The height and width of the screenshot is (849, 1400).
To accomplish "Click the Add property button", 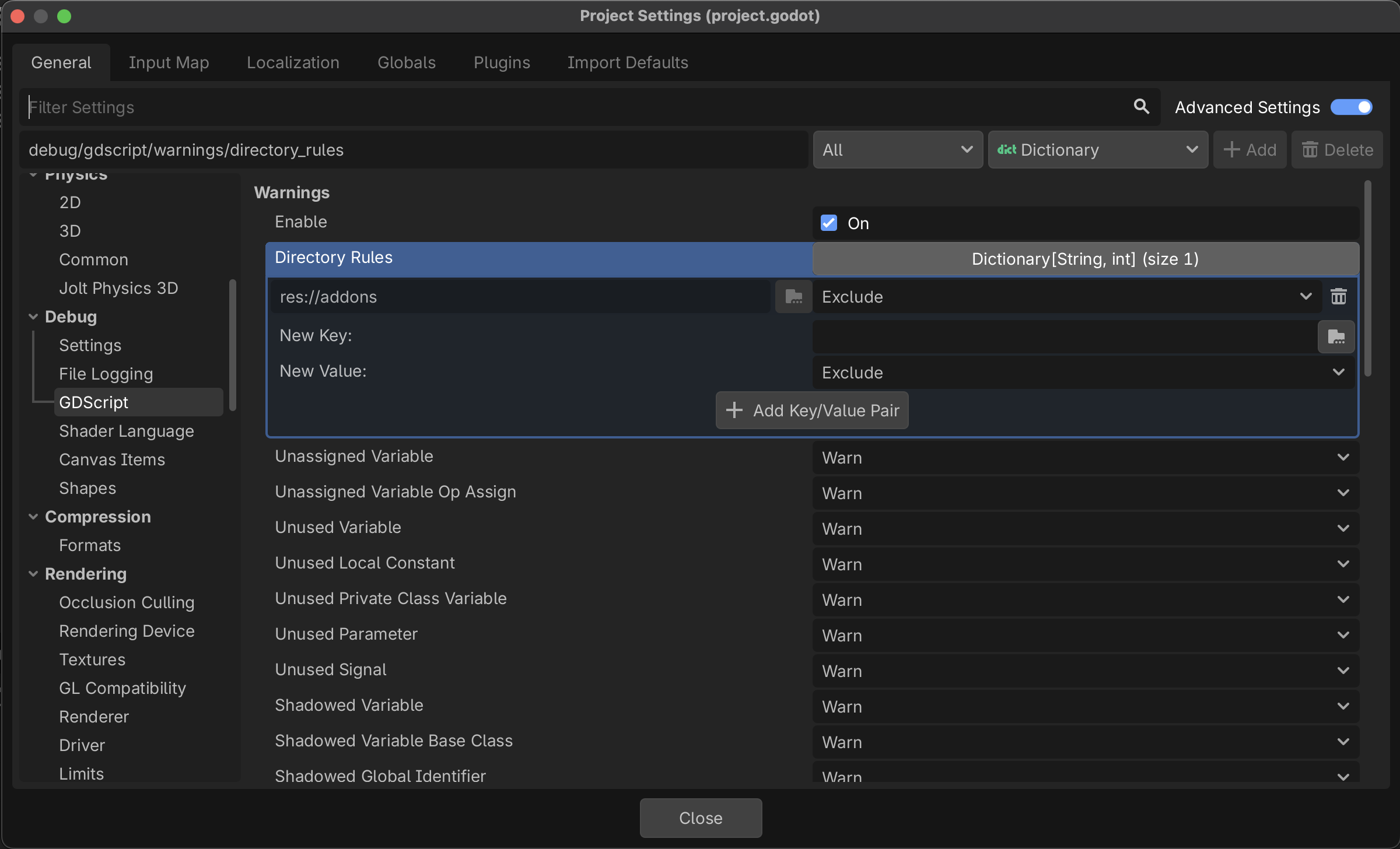I will click(1250, 150).
